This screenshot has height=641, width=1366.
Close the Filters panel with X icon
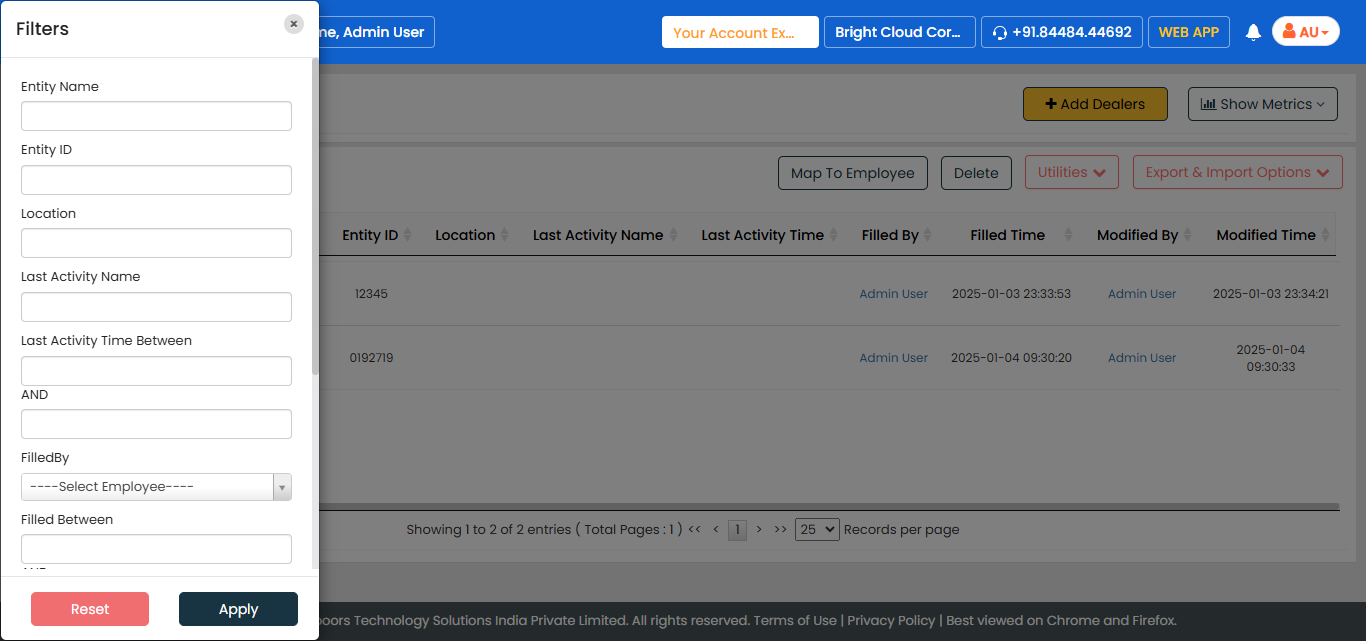click(x=293, y=24)
